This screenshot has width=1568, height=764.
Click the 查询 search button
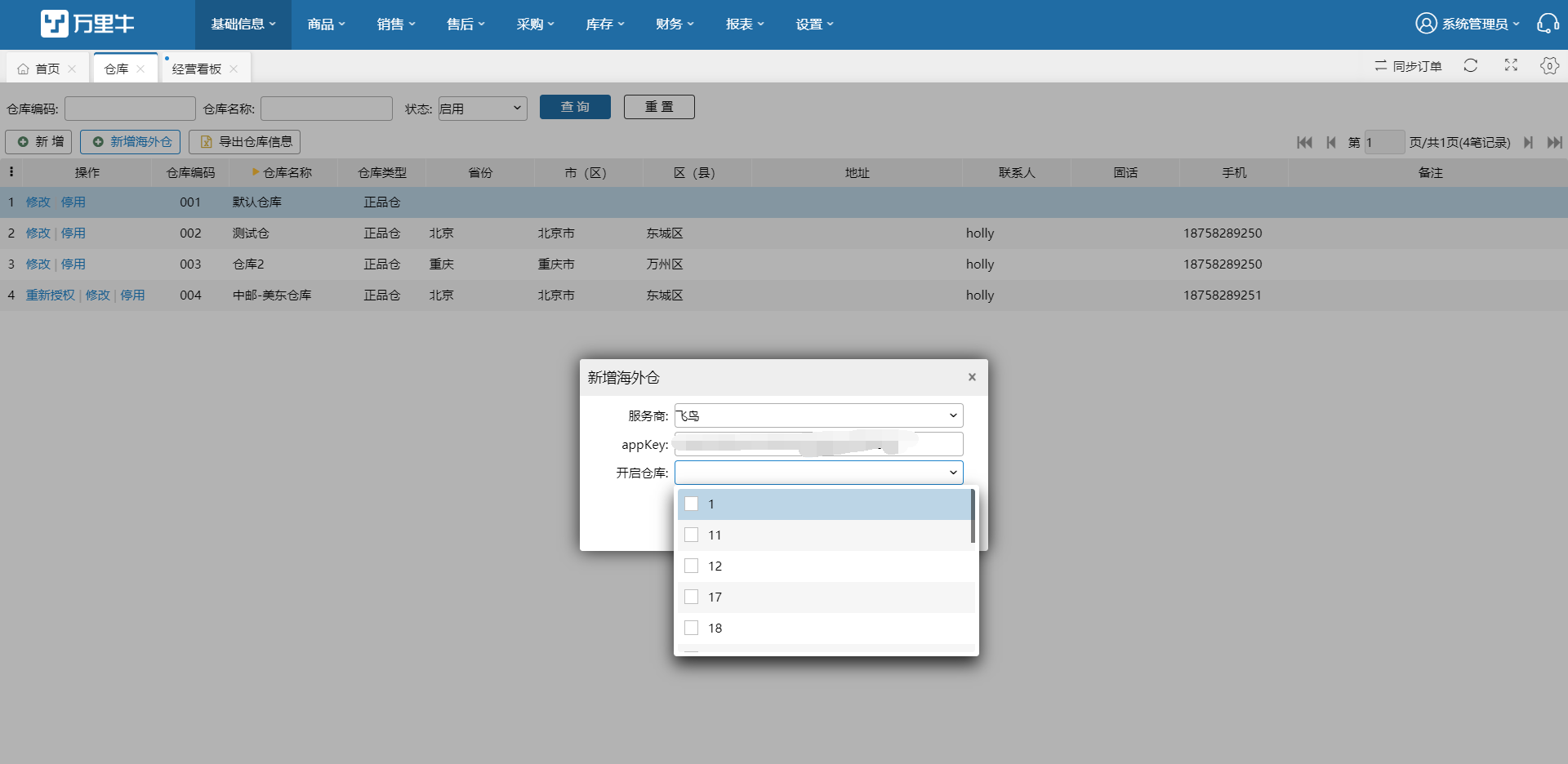[575, 107]
